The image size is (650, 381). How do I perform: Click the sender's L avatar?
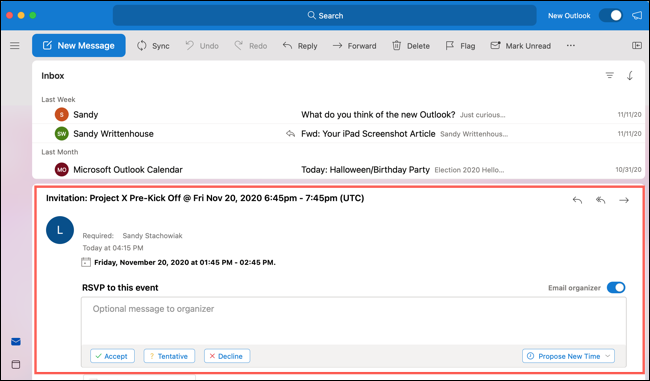tap(60, 230)
